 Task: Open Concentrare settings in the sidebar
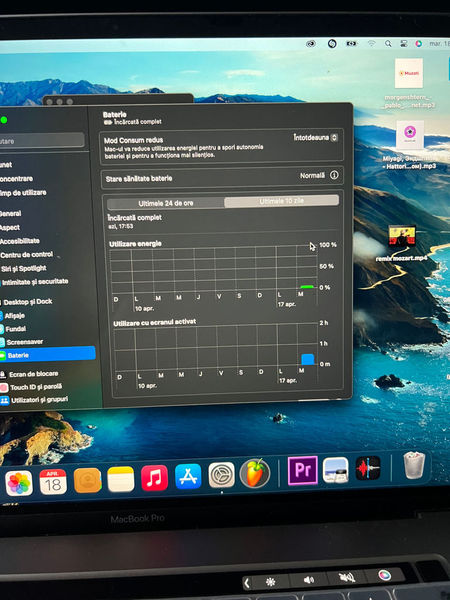point(16,179)
